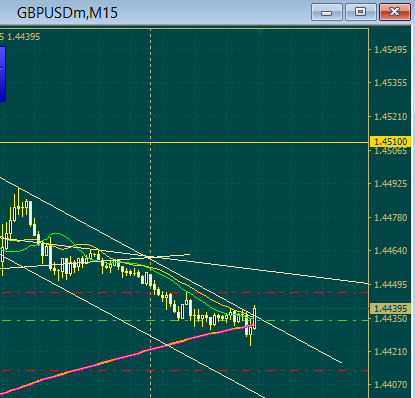The height and width of the screenshot is (398, 415).
Task: Close the GBPUSDm,M15 chart window
Action: [x=395, y=13]
